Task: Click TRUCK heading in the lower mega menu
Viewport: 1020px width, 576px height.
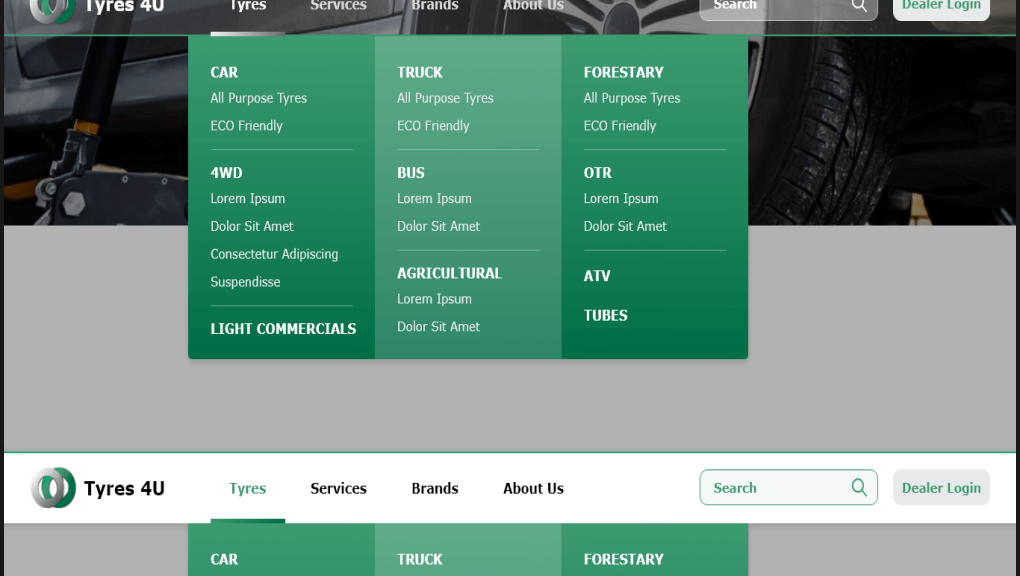Action: pos(420,559)
